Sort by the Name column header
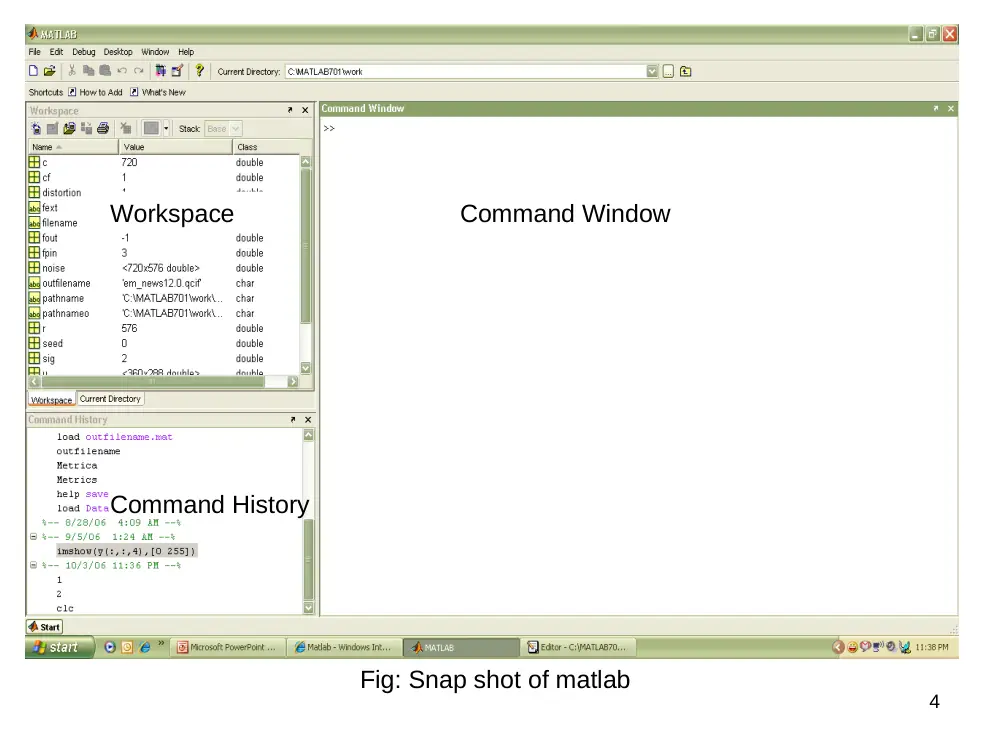Viewport: 1000px width, 750px height. 73,147
